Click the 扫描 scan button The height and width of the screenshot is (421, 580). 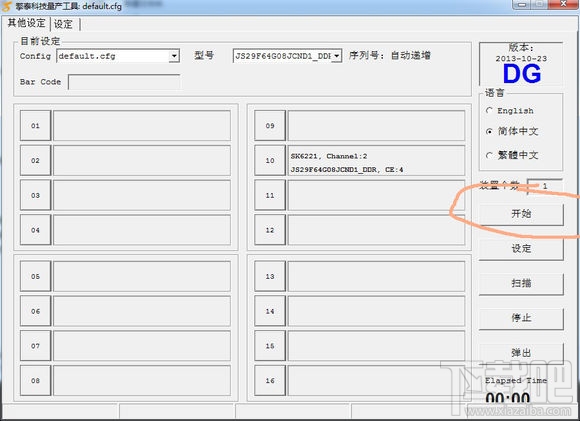click(x=521, y=283)
